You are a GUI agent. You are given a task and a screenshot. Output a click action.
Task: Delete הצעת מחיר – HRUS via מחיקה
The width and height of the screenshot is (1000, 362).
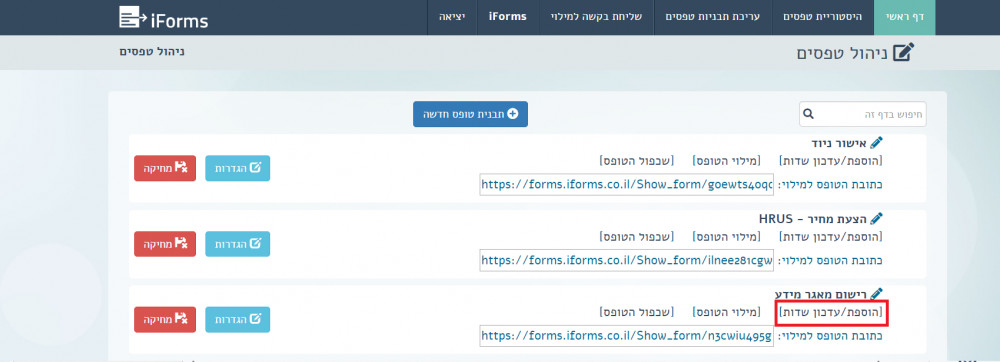[165, 244]
